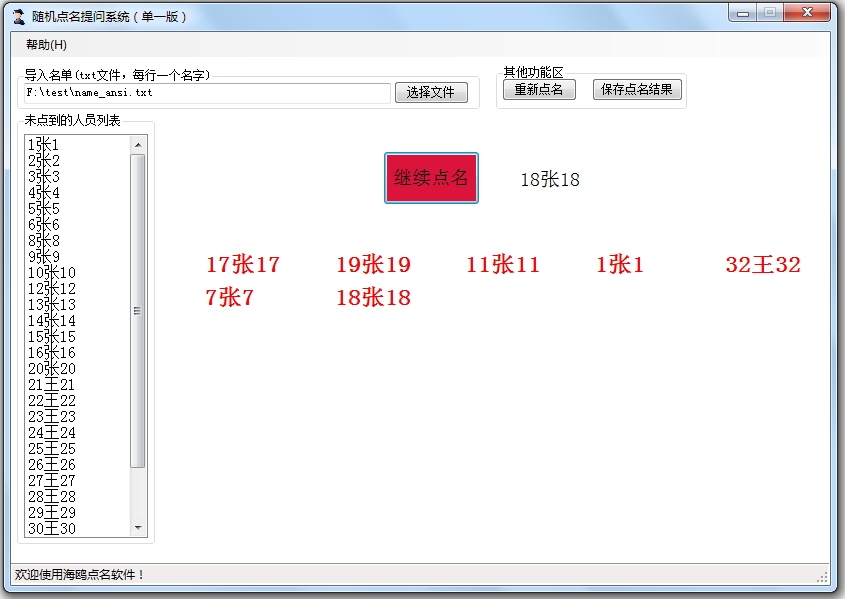The image size is (845, 599).
Task: Click the red 19张19 result
Action: point(373,264)
